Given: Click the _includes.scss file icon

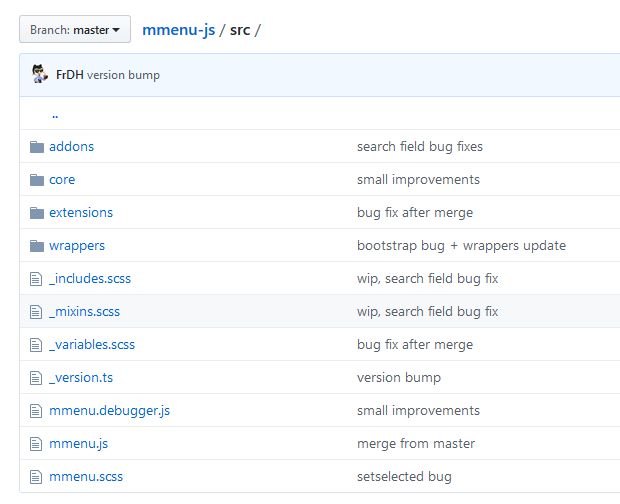Looking at the screenshot, I should 37,279.
